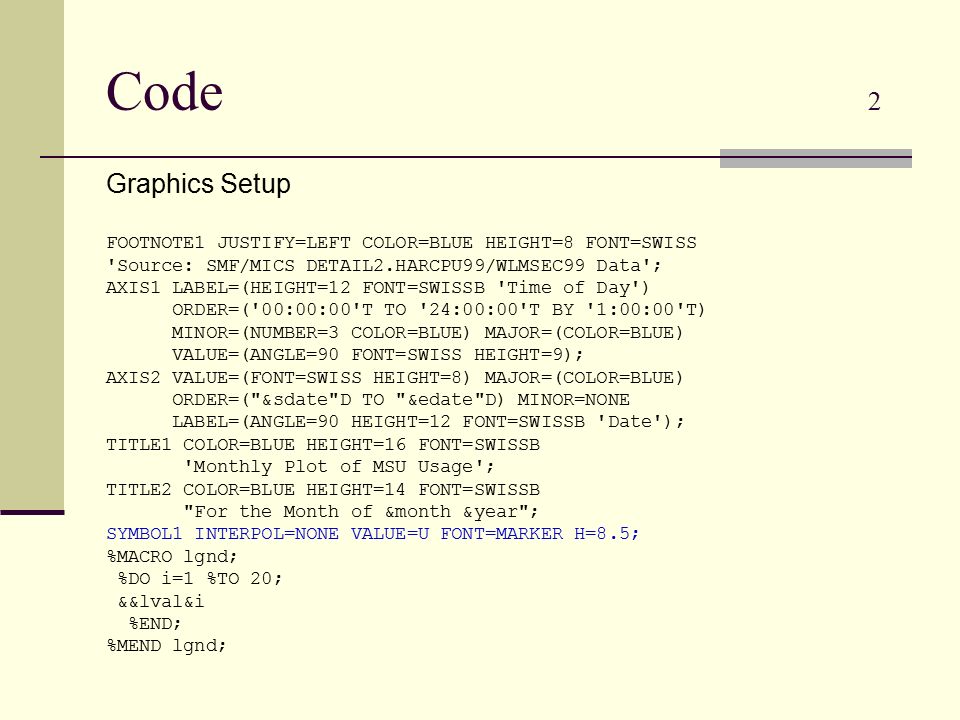The width and height of the screenshot is (960, 720).
Task: Click the '%MEND lgnd;' line
Action: (167, 646)
